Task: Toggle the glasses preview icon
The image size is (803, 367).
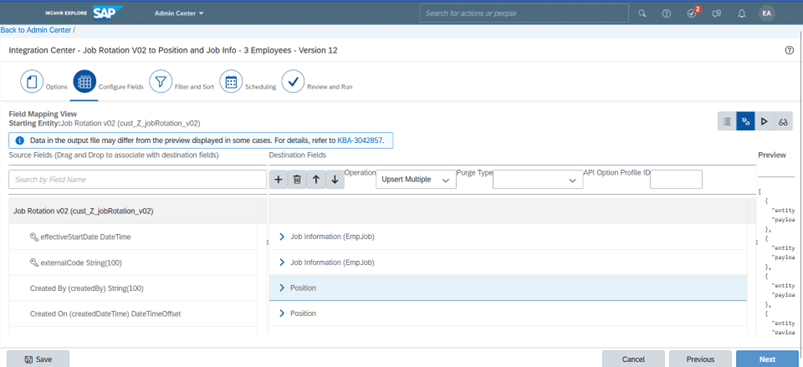Action: (783, 122)
